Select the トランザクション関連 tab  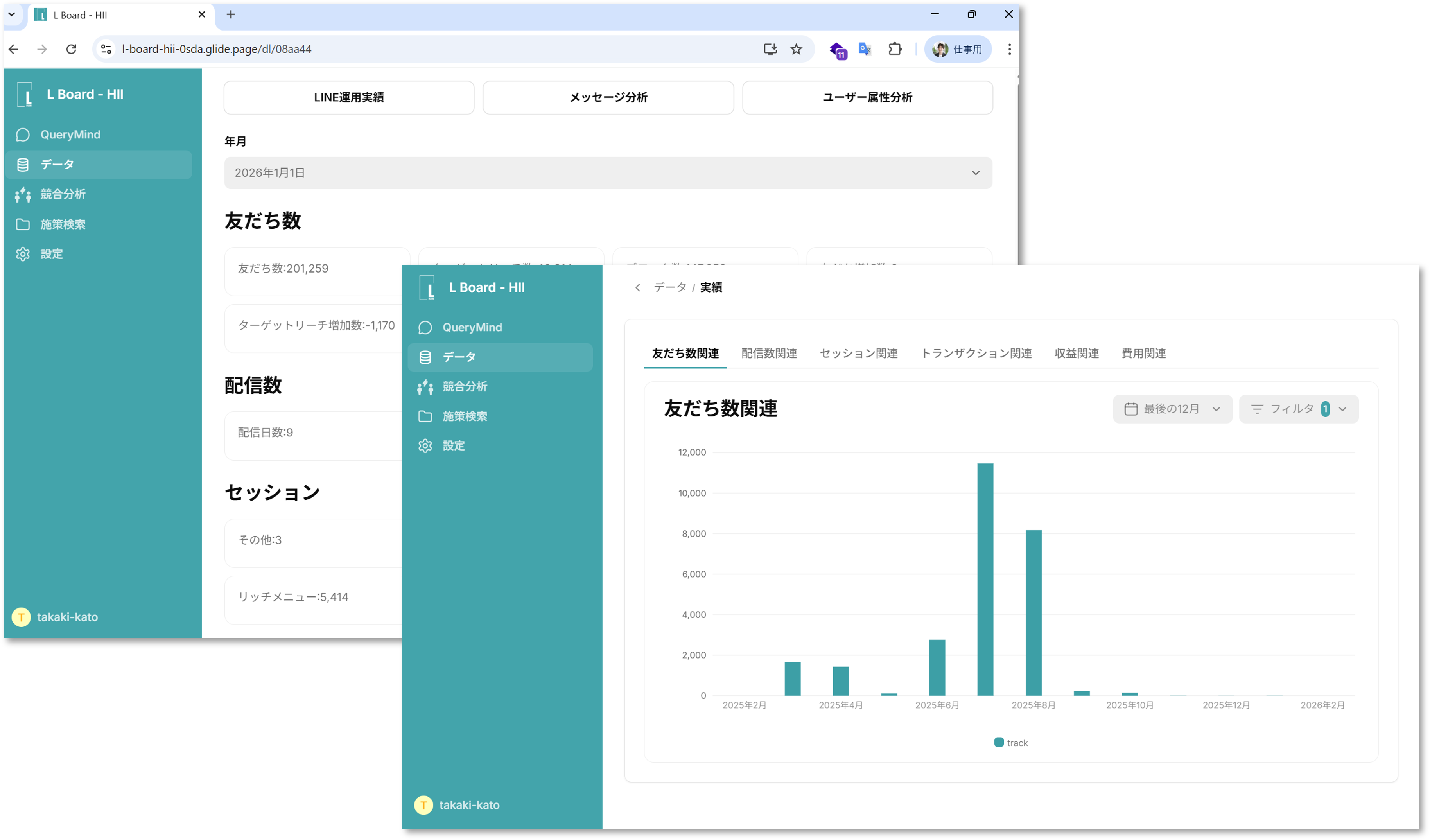pyautogui.click(x=976, y=353)
